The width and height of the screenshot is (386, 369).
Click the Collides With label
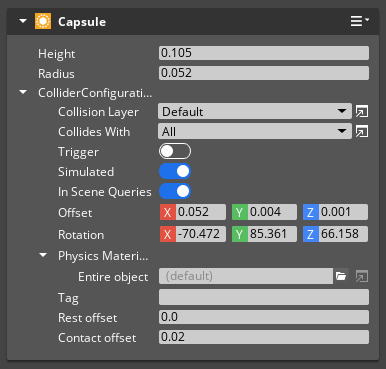pos(94,132)
